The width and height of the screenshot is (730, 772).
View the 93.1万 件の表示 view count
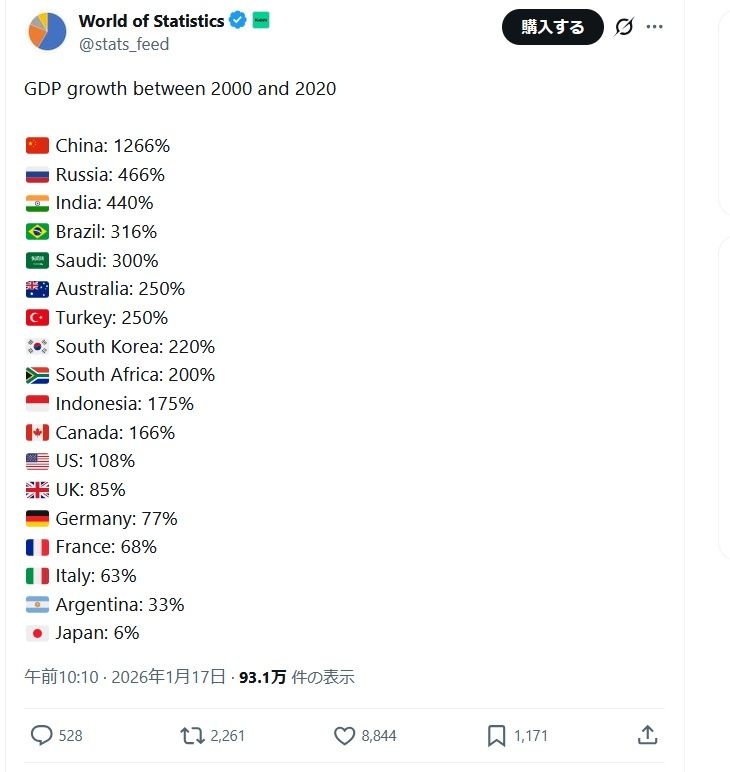click(297, 677)
